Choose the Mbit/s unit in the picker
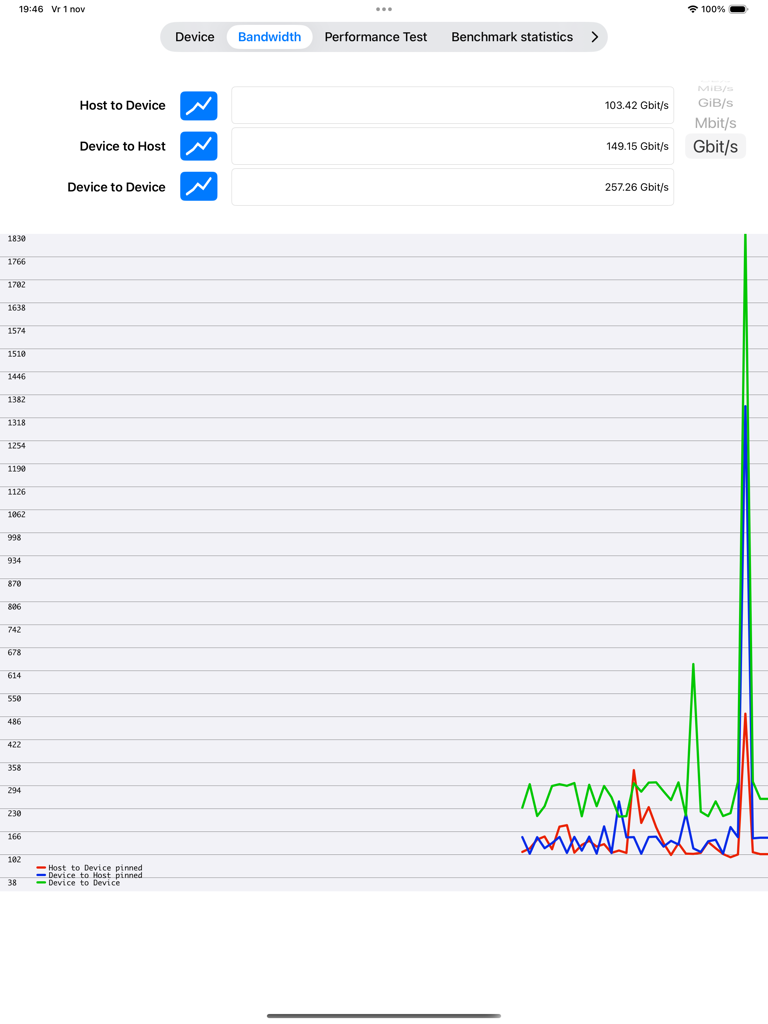Screen dimensions: 768x1024 [715, 123]
